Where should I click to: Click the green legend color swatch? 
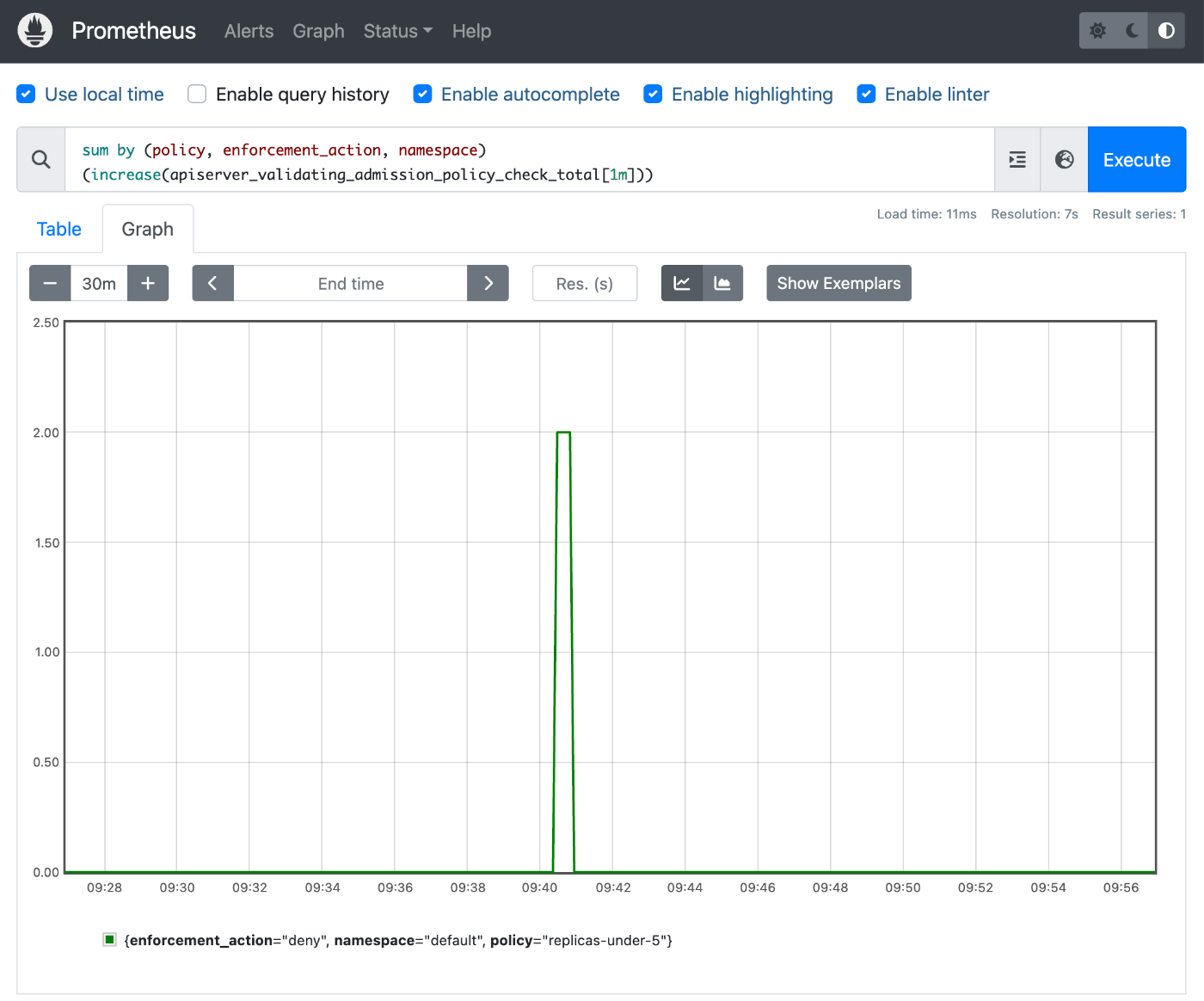pos(109,939)
